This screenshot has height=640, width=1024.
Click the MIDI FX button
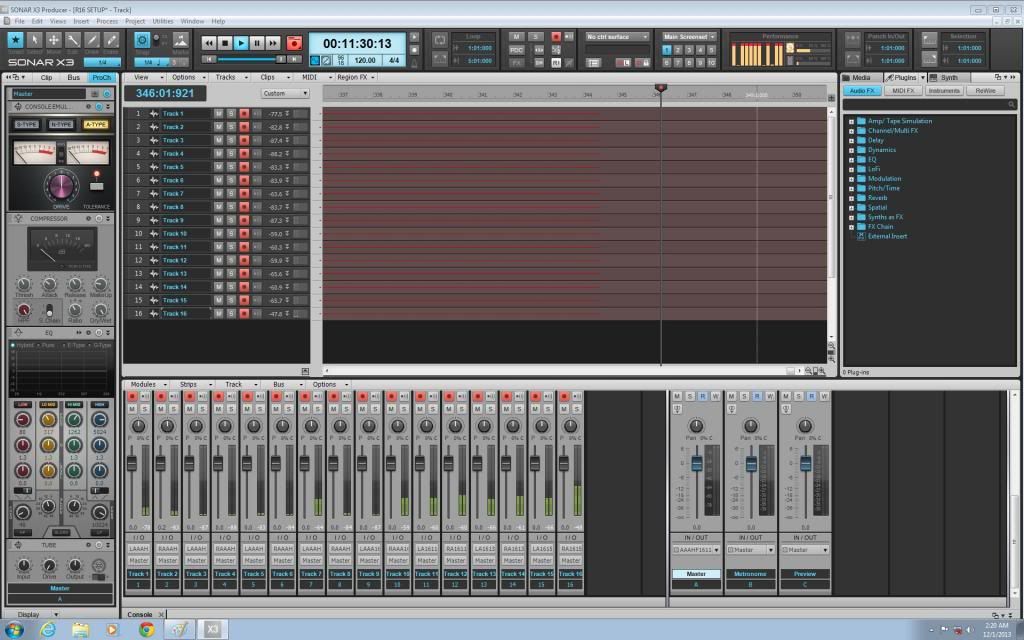pyautogui.click(x=903, y=91)
